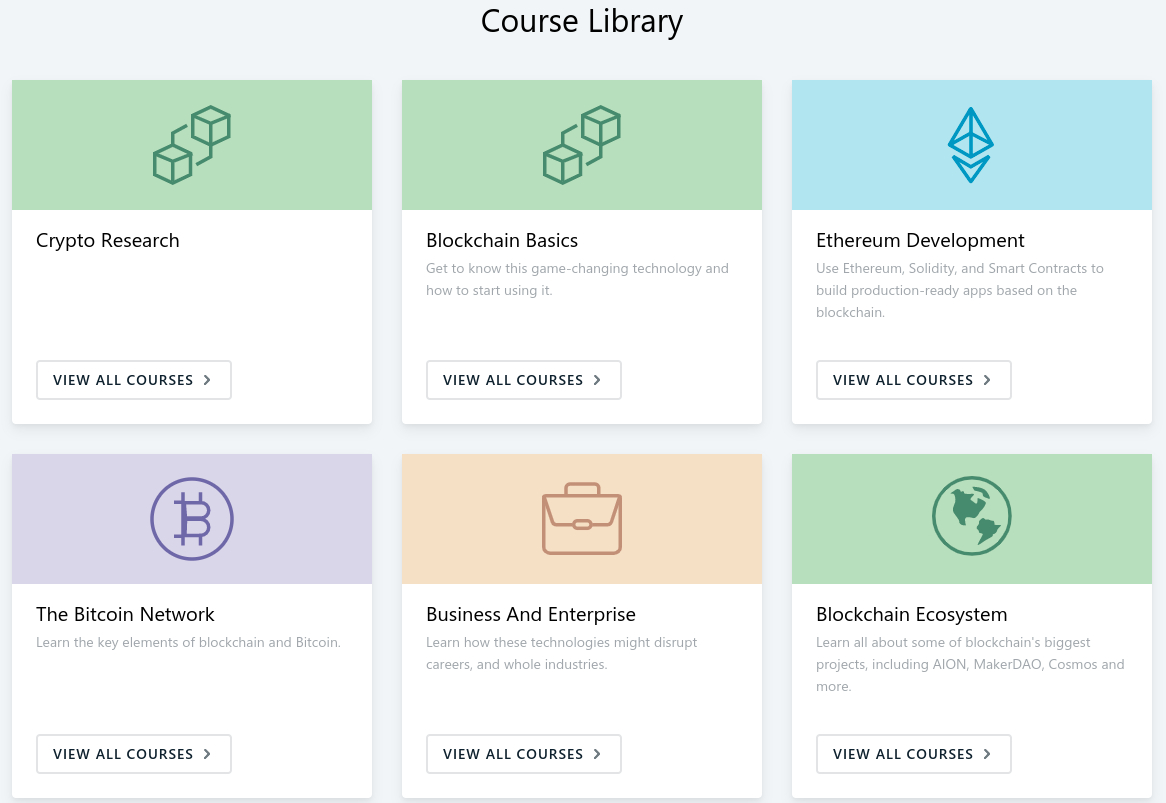Click the Blockchain Ecosystem description mentioning MakerDAO
Screen dimensions: 1166x803
click(x=970, y=664)
